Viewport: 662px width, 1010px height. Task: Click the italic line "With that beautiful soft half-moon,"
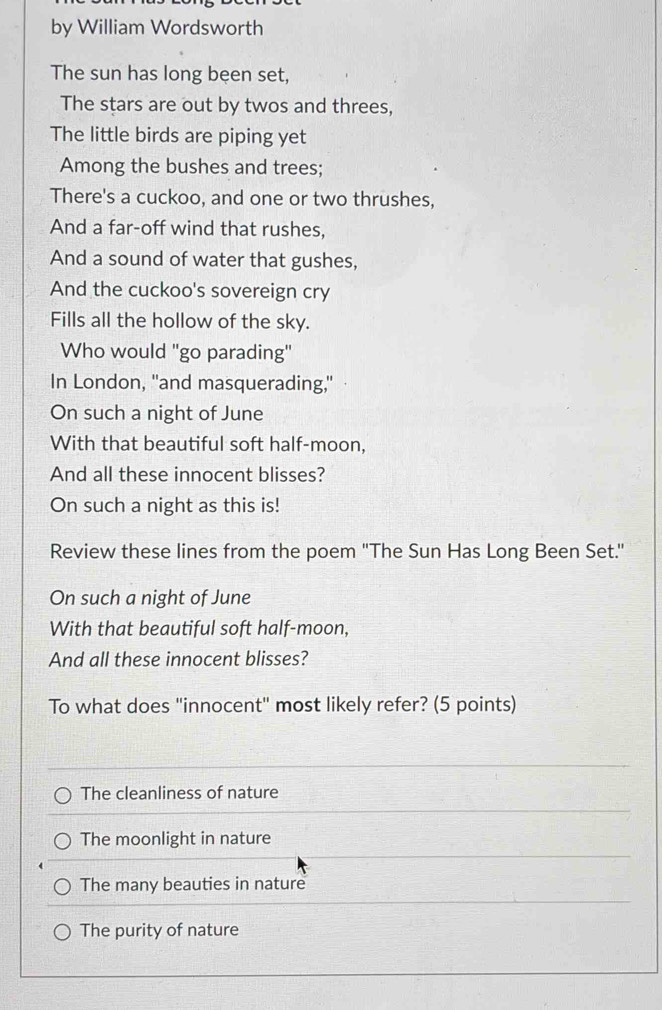click(200, 629)
